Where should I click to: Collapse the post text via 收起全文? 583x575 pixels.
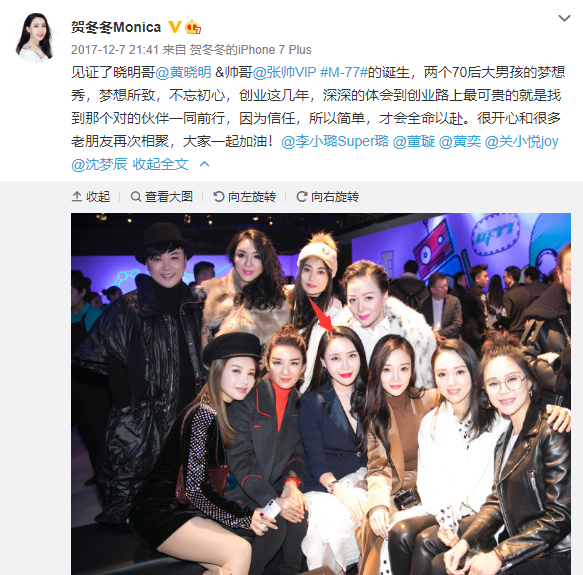tap(161, 164)
